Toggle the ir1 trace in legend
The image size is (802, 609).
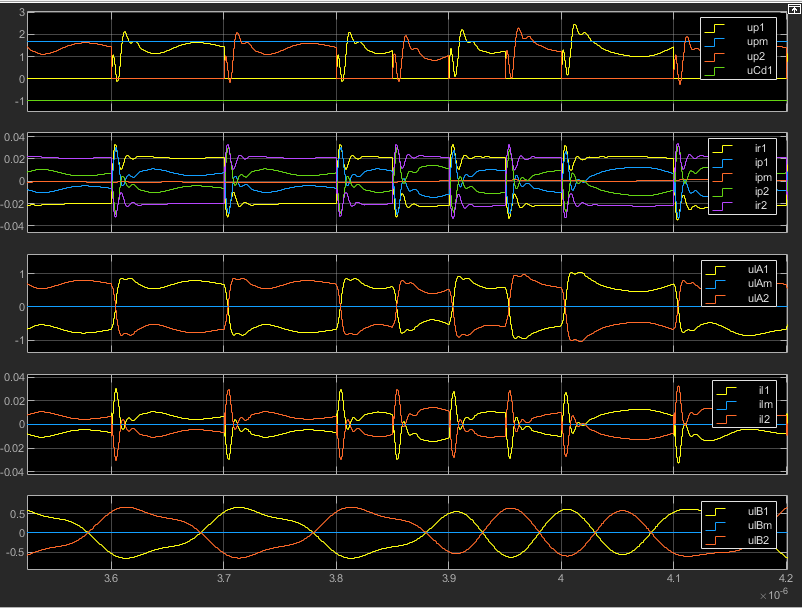762,149
